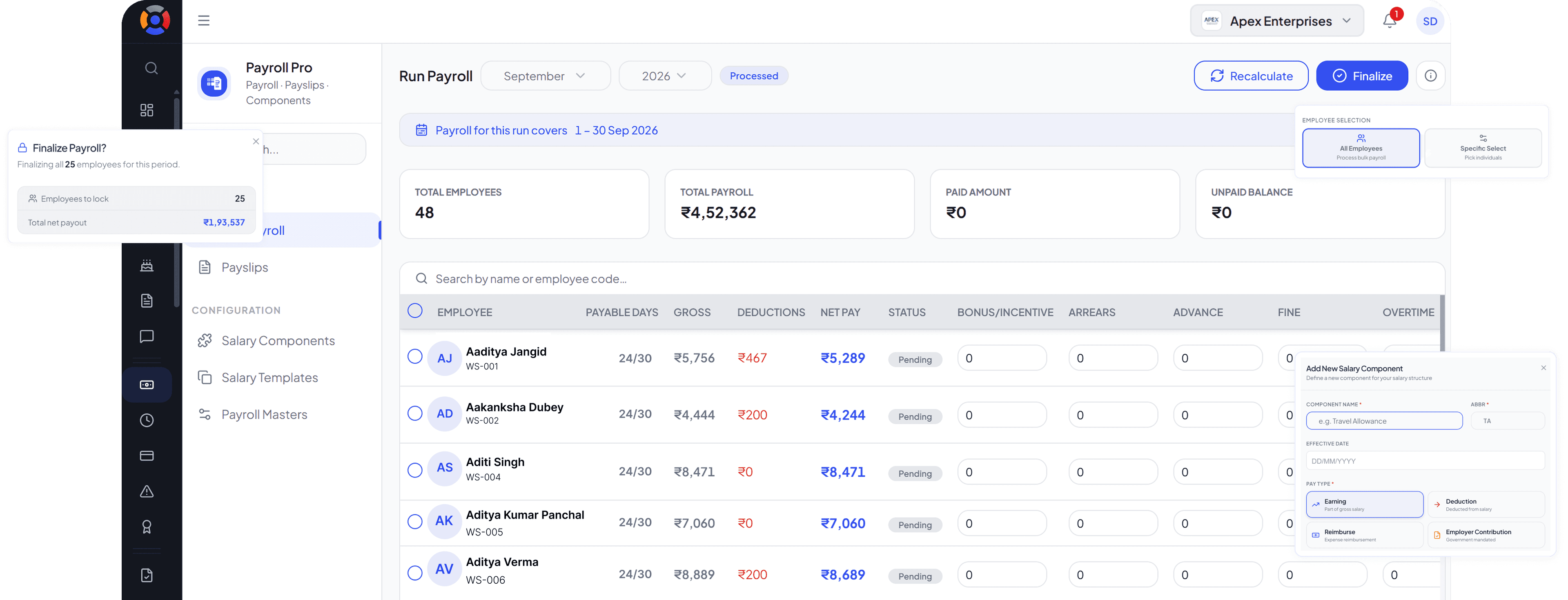Image resolution: width=1568 pixels, height=600 pixels.
Task: Click the info circle icon next to Finalize
Action: (1430, 76)
